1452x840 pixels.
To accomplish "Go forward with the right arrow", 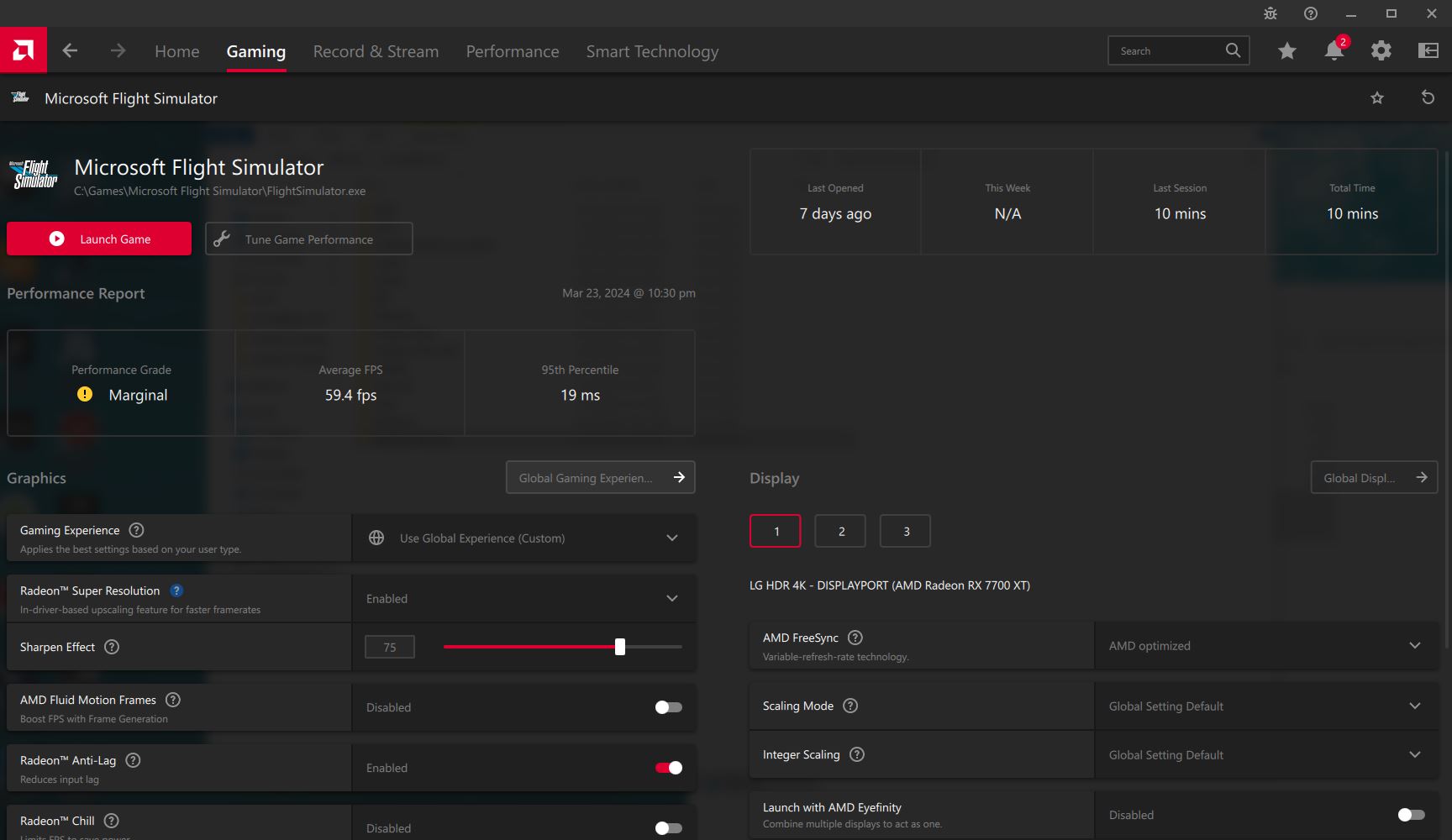I will [x=118, y=50].
